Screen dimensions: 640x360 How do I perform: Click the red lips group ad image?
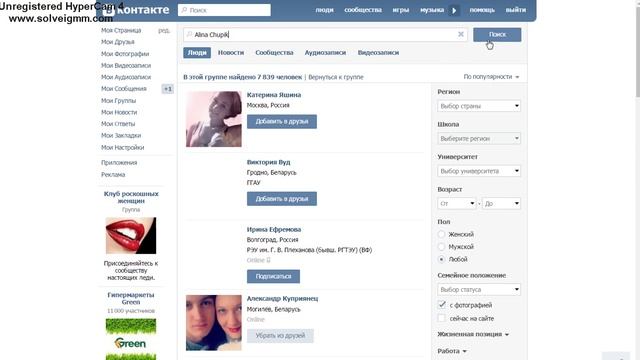131,236
